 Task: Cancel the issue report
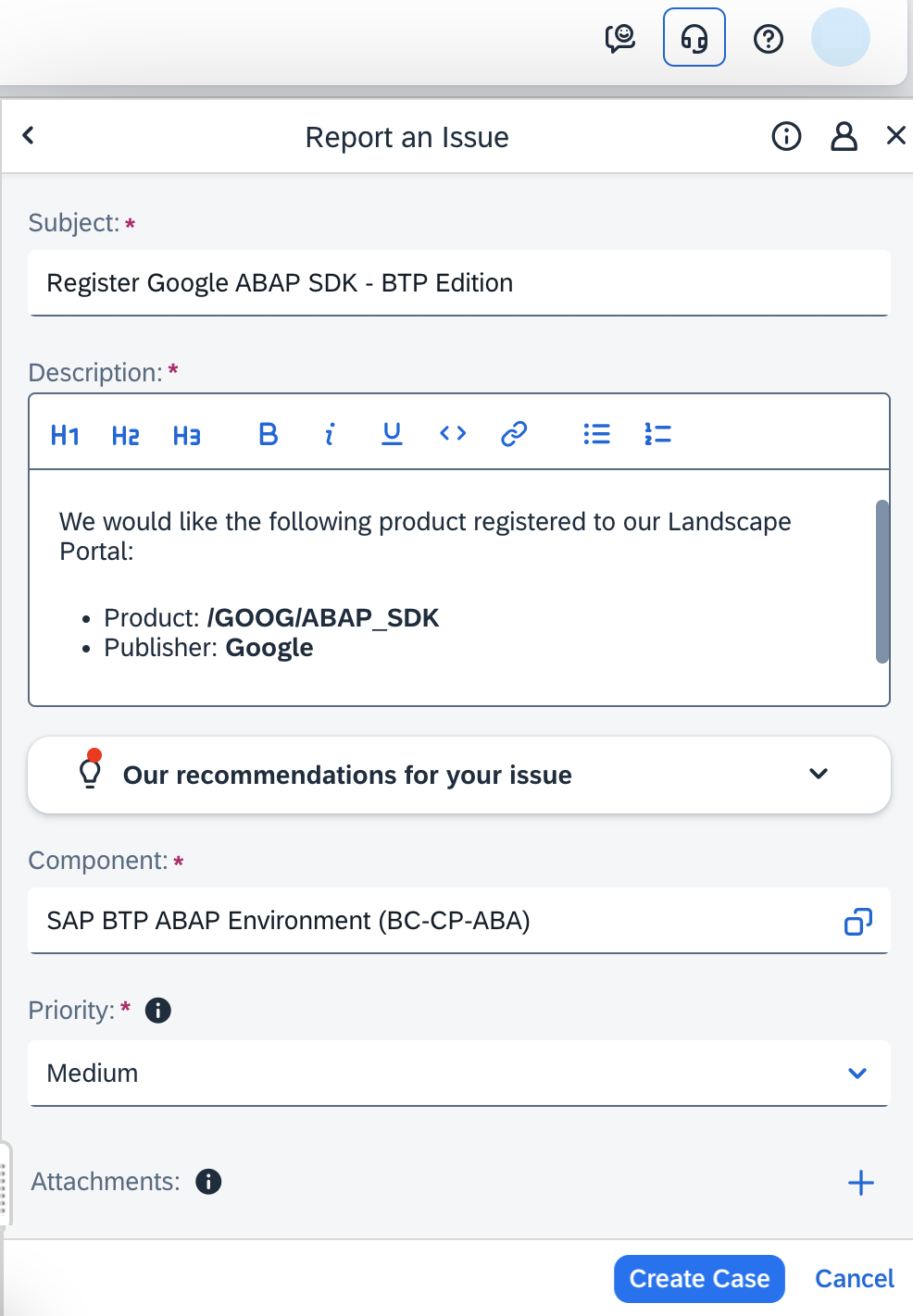853,1278
